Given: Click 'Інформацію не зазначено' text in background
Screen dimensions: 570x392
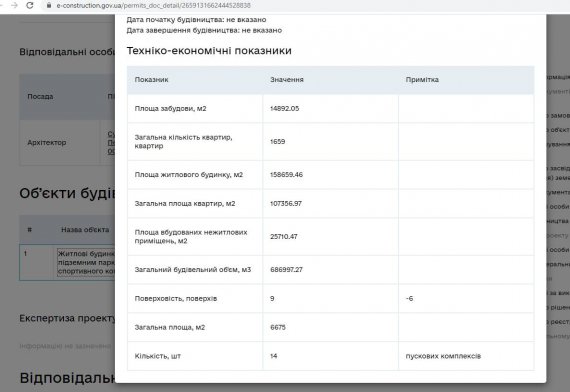Looking at the screenshot, I should (65, 346).
